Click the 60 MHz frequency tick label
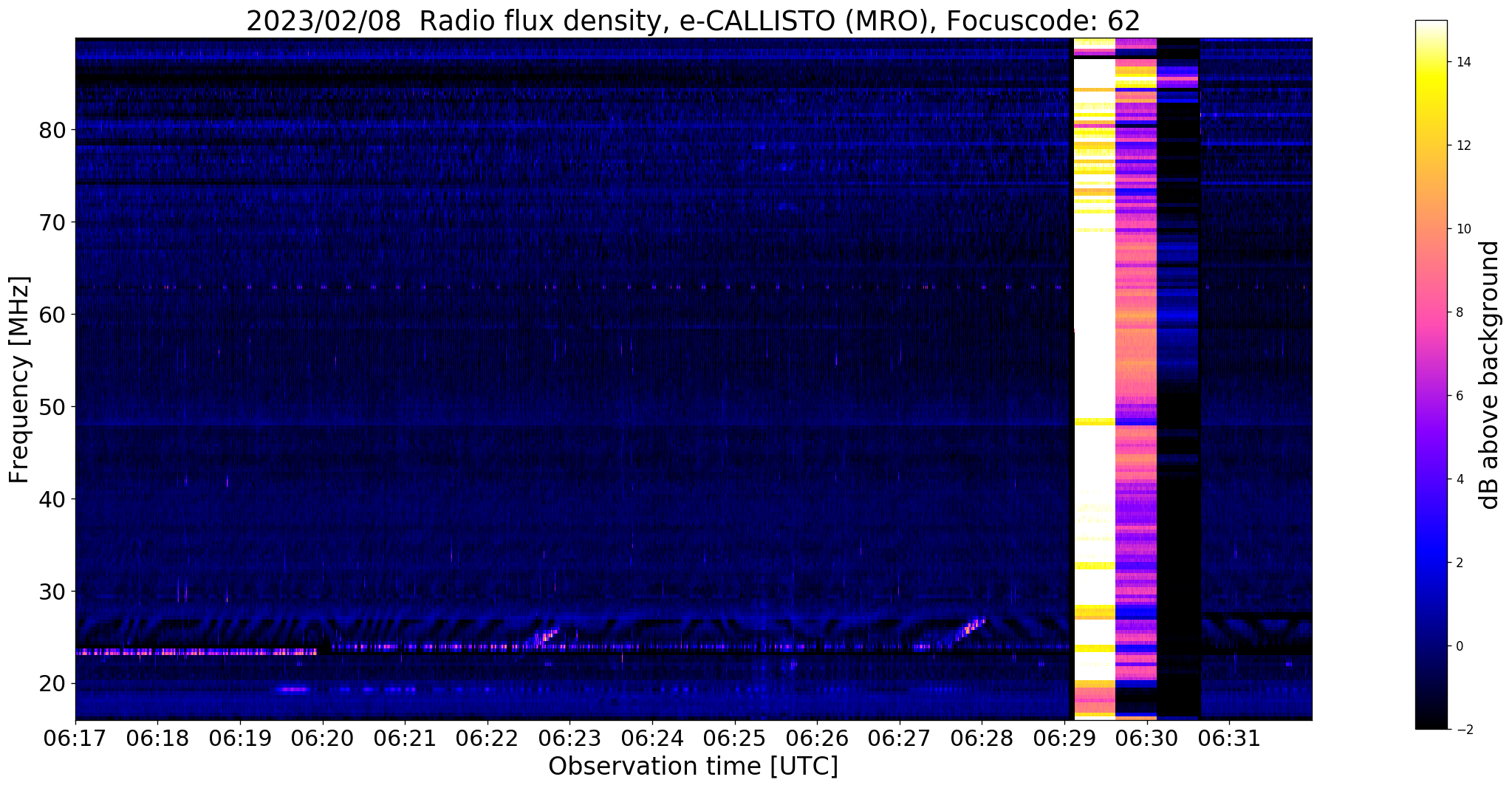Screen dimensions: 1512x788 (52, 315)
